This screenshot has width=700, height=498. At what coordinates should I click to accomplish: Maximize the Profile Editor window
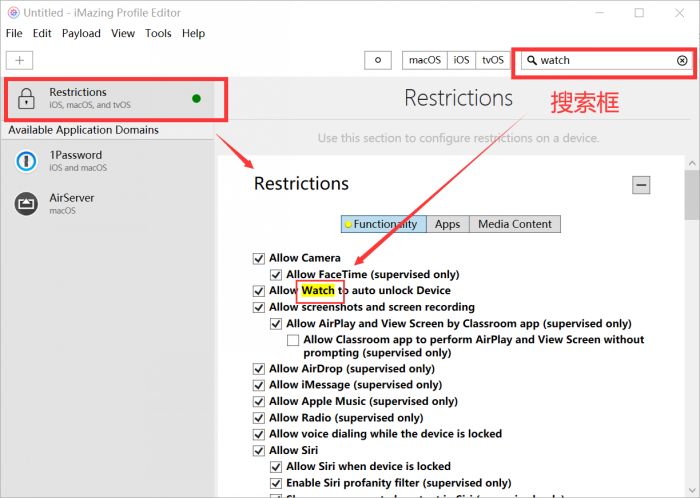(639, 13)
